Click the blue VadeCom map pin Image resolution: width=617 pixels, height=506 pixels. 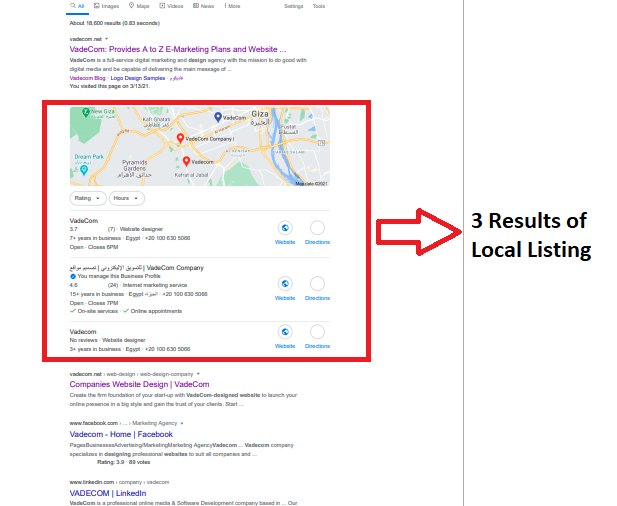pos(218,117)
